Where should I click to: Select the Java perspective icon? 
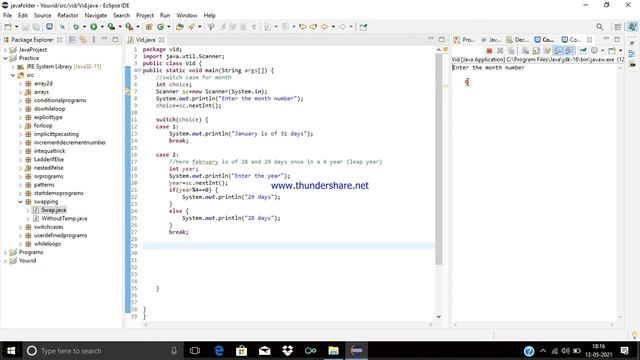(632, 27)
